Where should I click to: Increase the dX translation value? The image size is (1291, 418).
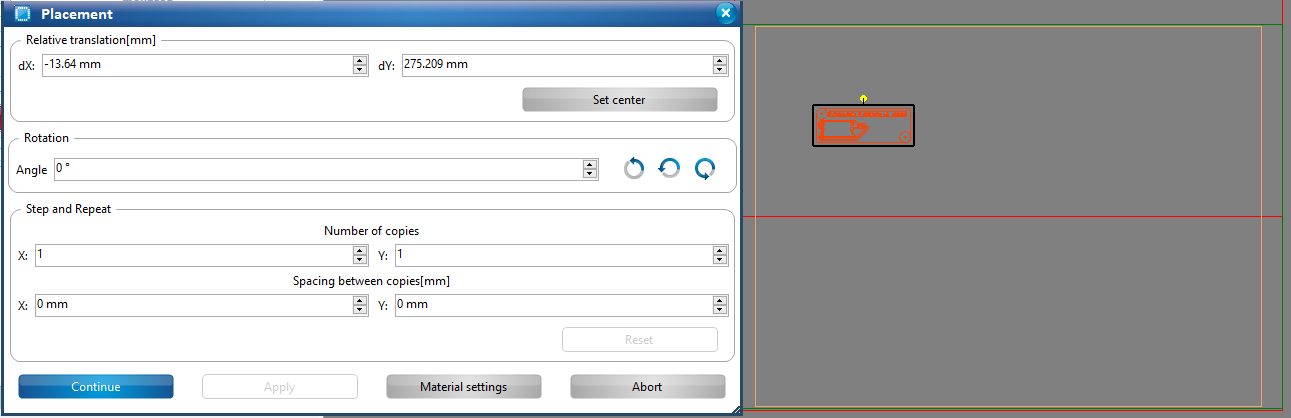click(x=359, y=61)
